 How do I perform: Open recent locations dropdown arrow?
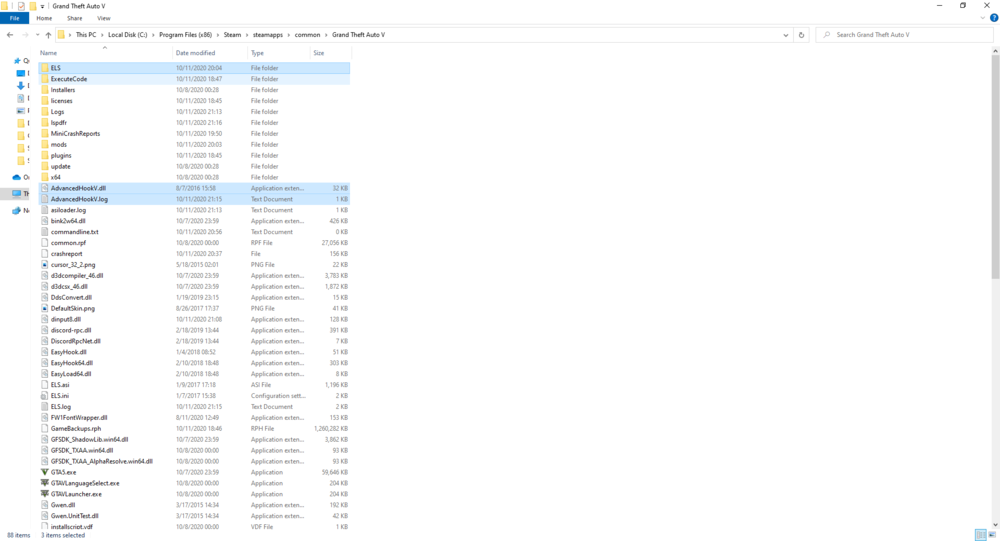point(38,35)
